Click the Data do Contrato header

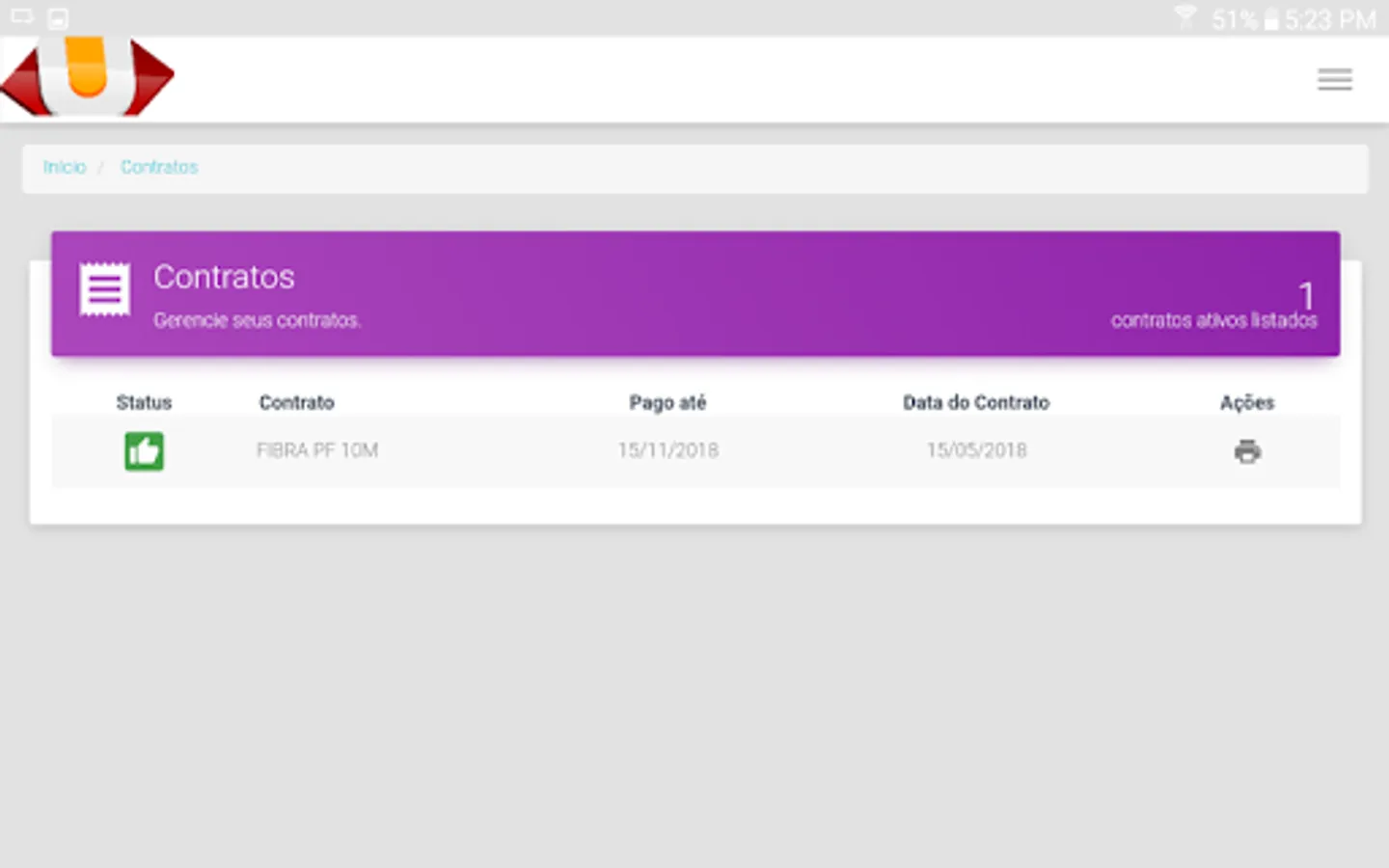coord(976,402)
